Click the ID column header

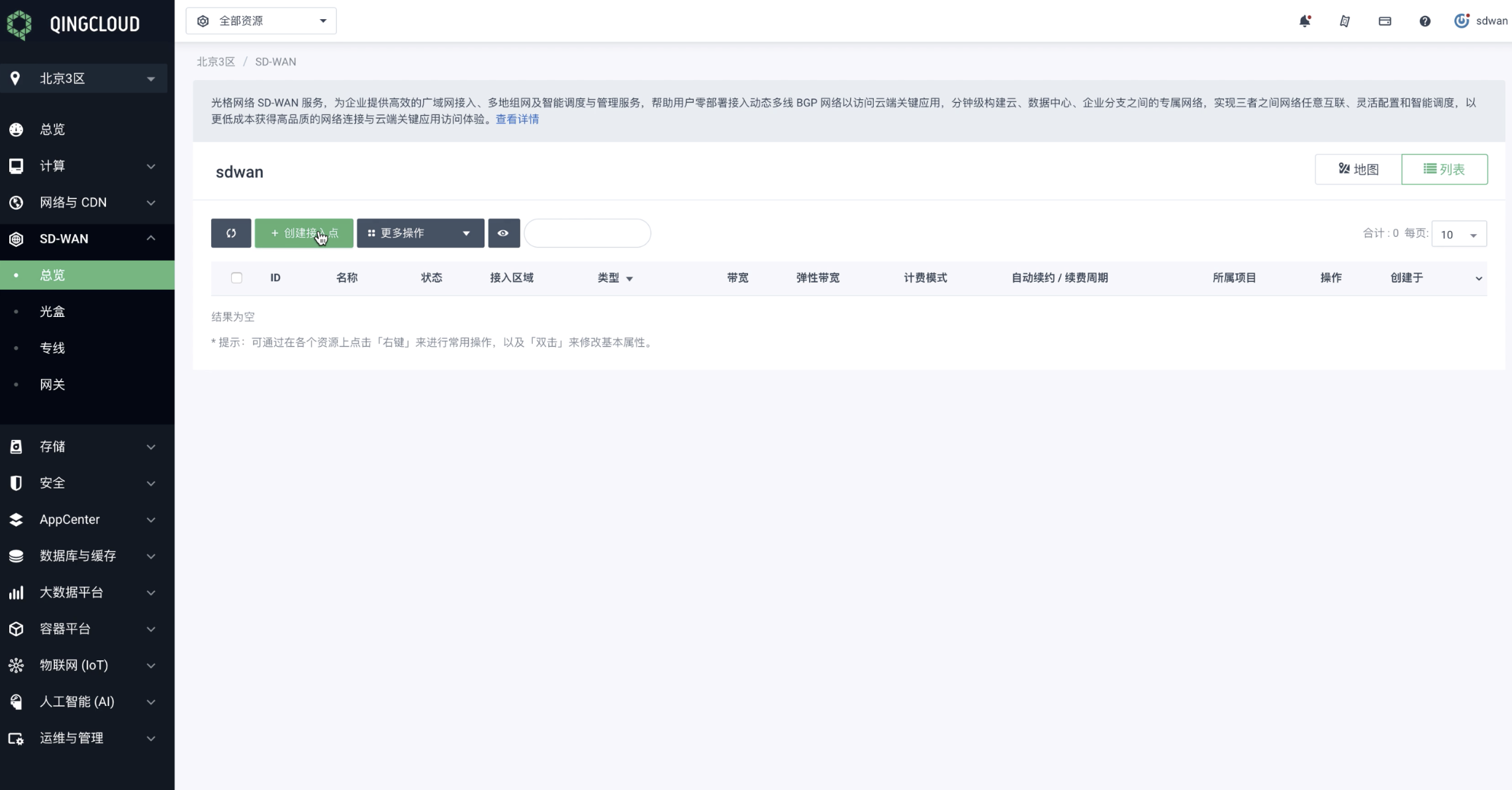coord(275,278)
